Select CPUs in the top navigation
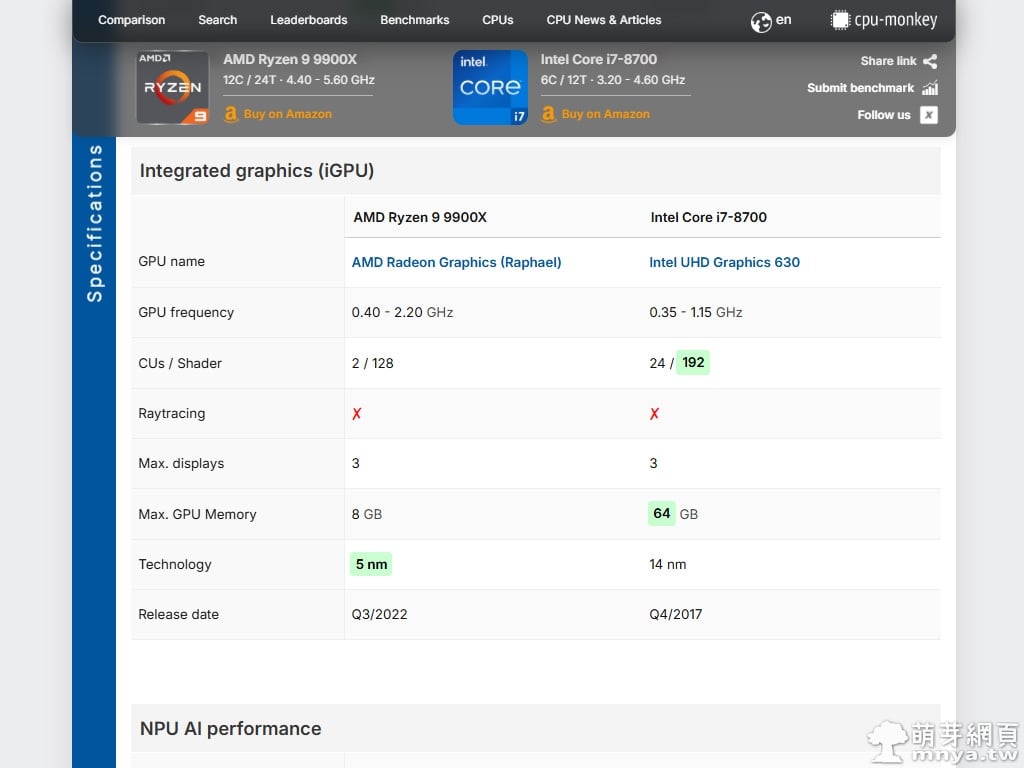Viewport: 1024px width, 768px height. pos(497,20)
